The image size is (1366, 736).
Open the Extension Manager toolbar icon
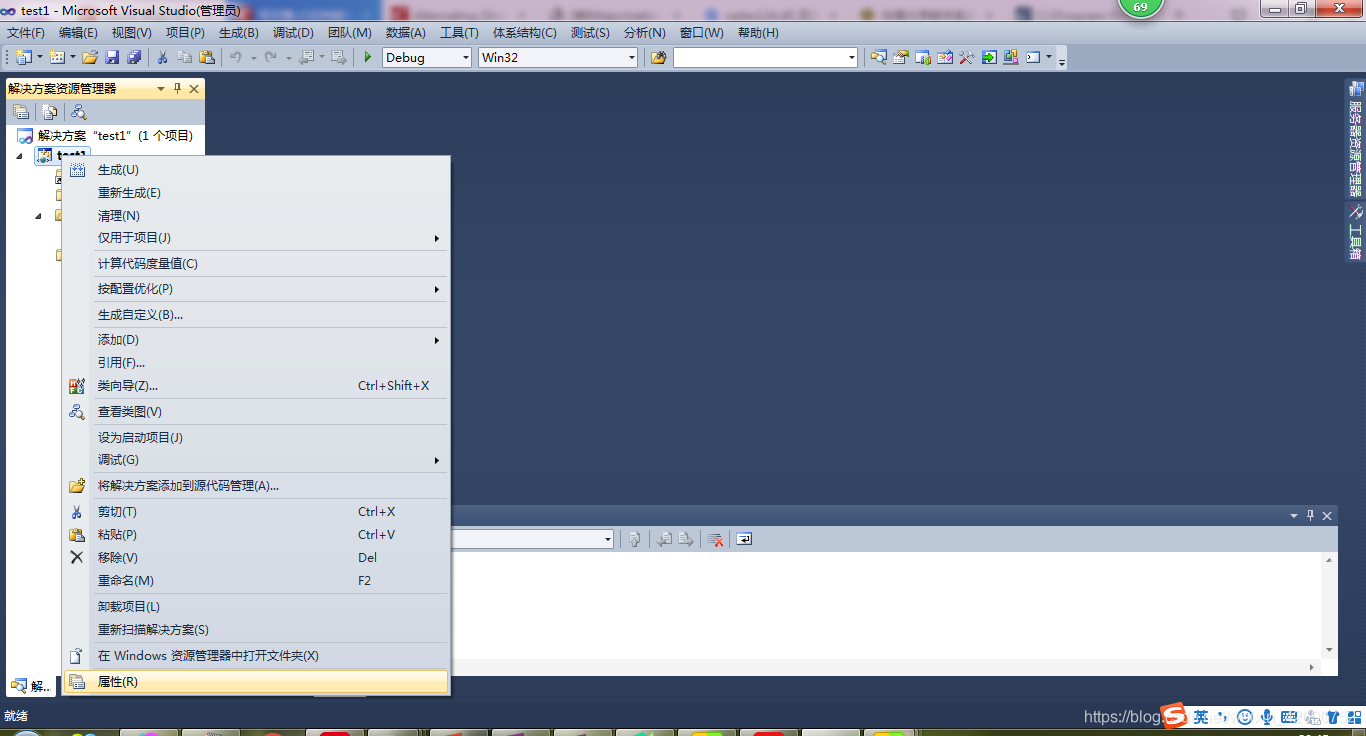(1011, 57)
